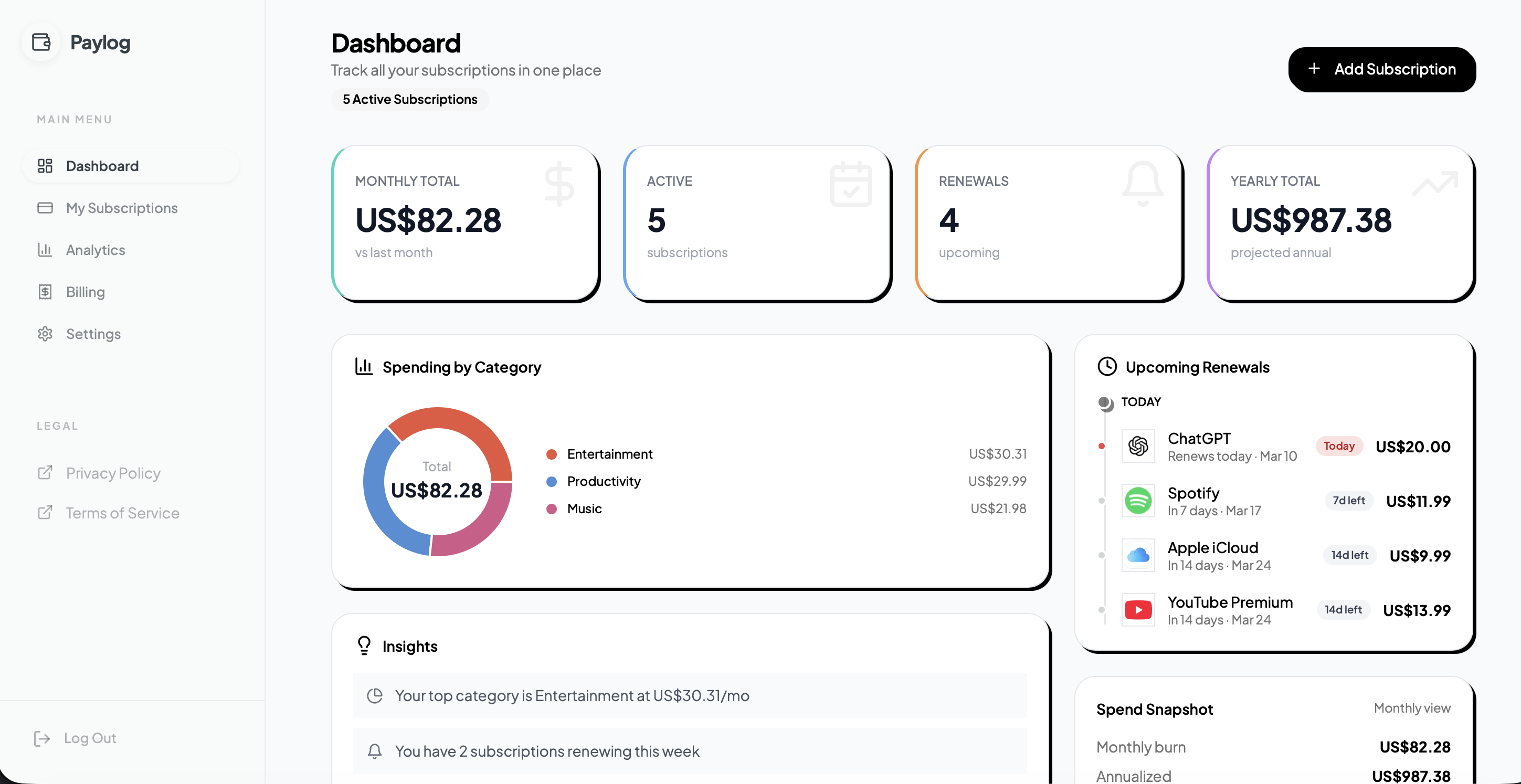
Task: Click the red Entertainment legend dot
Action: pos(552,454)
